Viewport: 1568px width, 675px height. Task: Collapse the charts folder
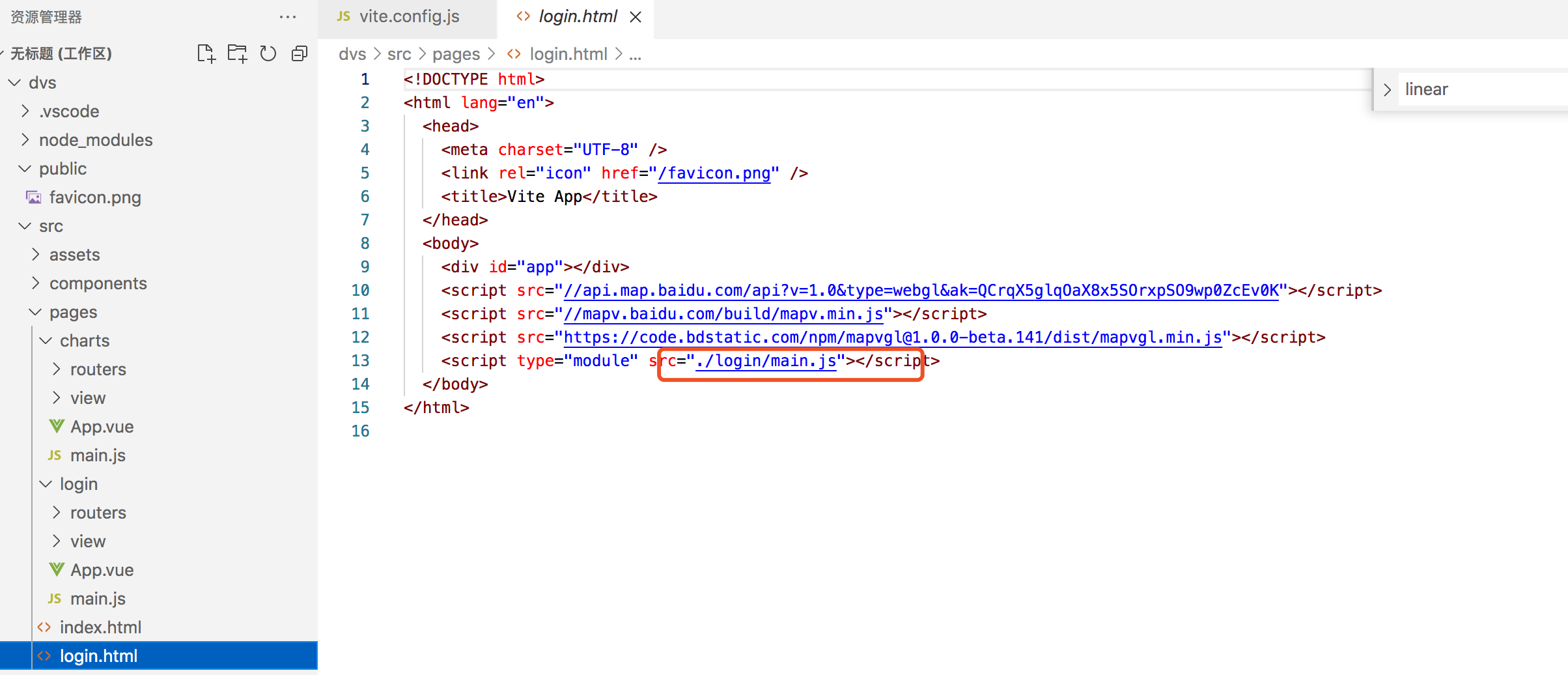pos(46,341)
